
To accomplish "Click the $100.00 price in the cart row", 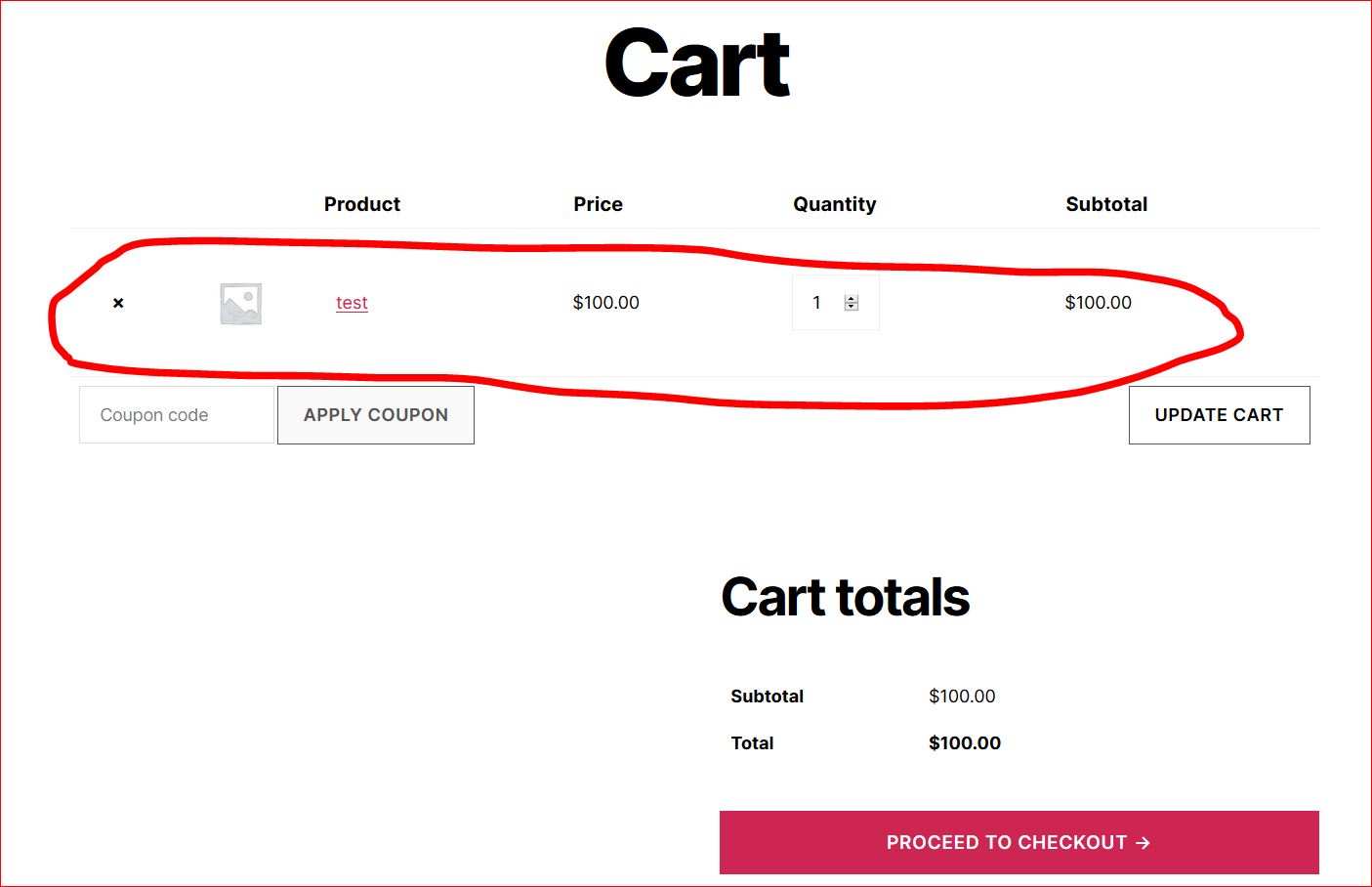I will click(x=605, y=303).
